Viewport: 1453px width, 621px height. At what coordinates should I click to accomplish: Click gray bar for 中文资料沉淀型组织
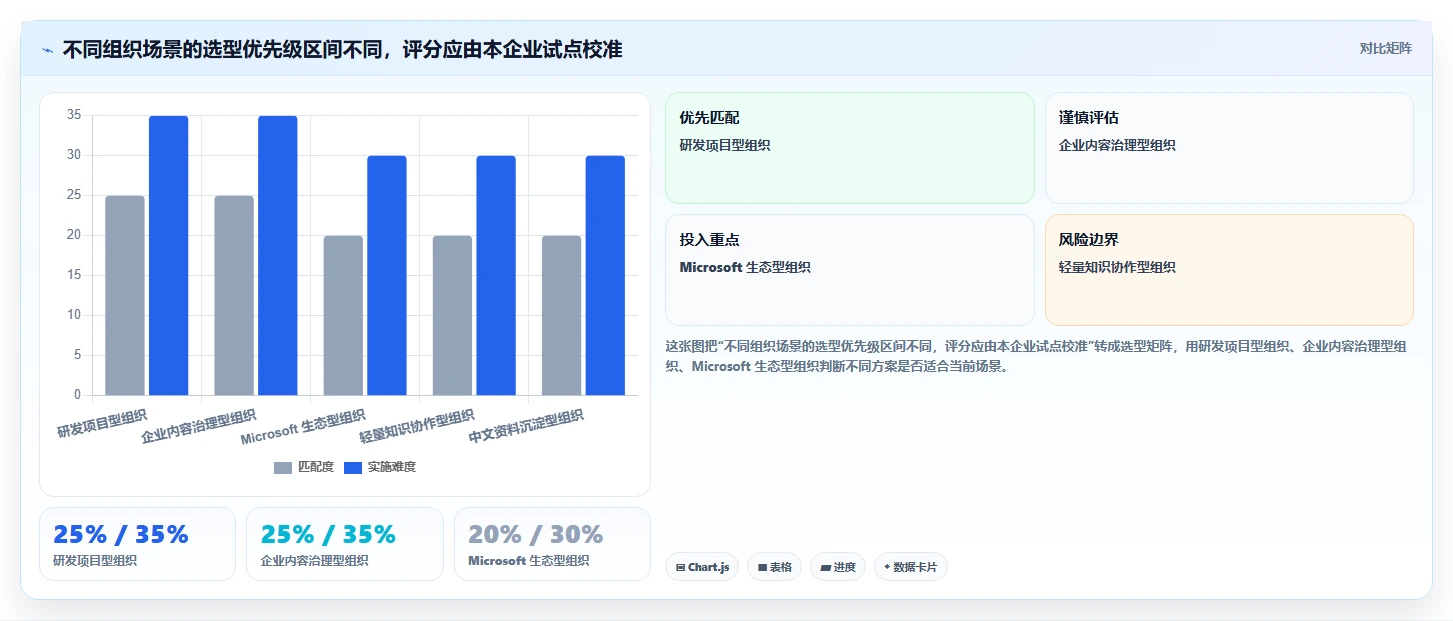561,315
